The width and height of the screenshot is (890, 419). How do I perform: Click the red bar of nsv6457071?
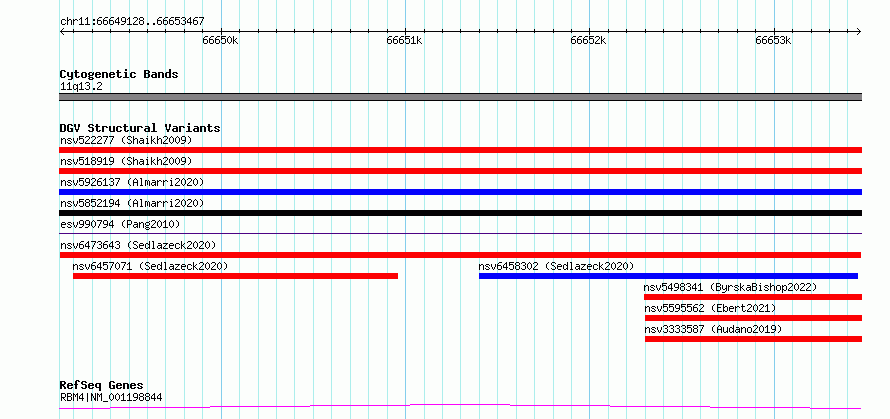[236, 276]
